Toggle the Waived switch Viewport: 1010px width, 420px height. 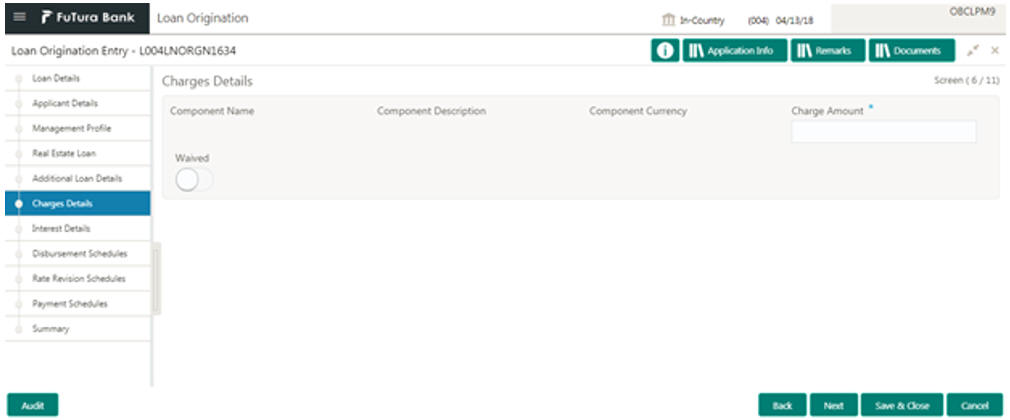pyautogui.click(x=193, y=181)
